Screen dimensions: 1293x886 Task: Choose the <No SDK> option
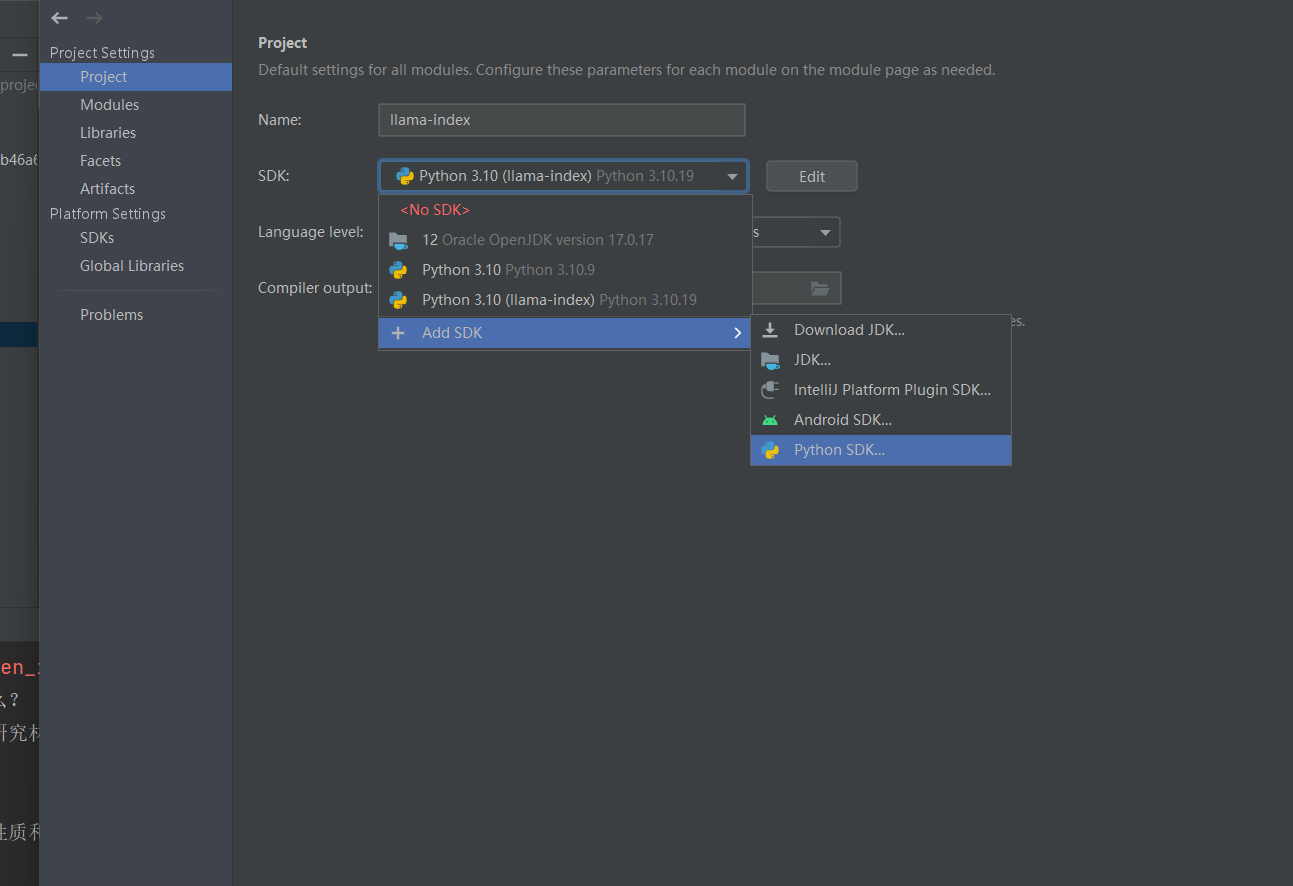click(x=565, y=210)
